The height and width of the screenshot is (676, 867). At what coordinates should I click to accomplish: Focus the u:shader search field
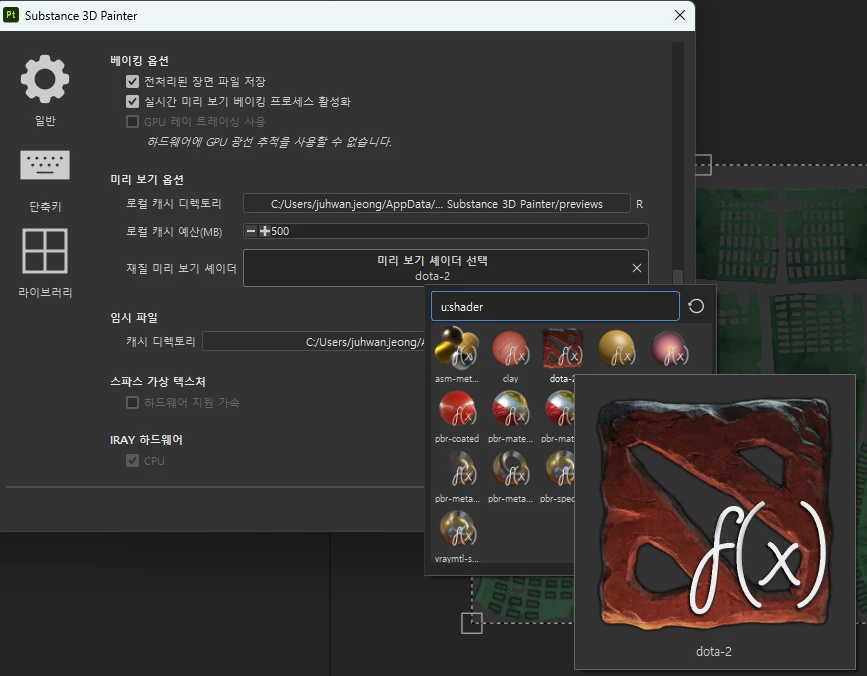555,306
